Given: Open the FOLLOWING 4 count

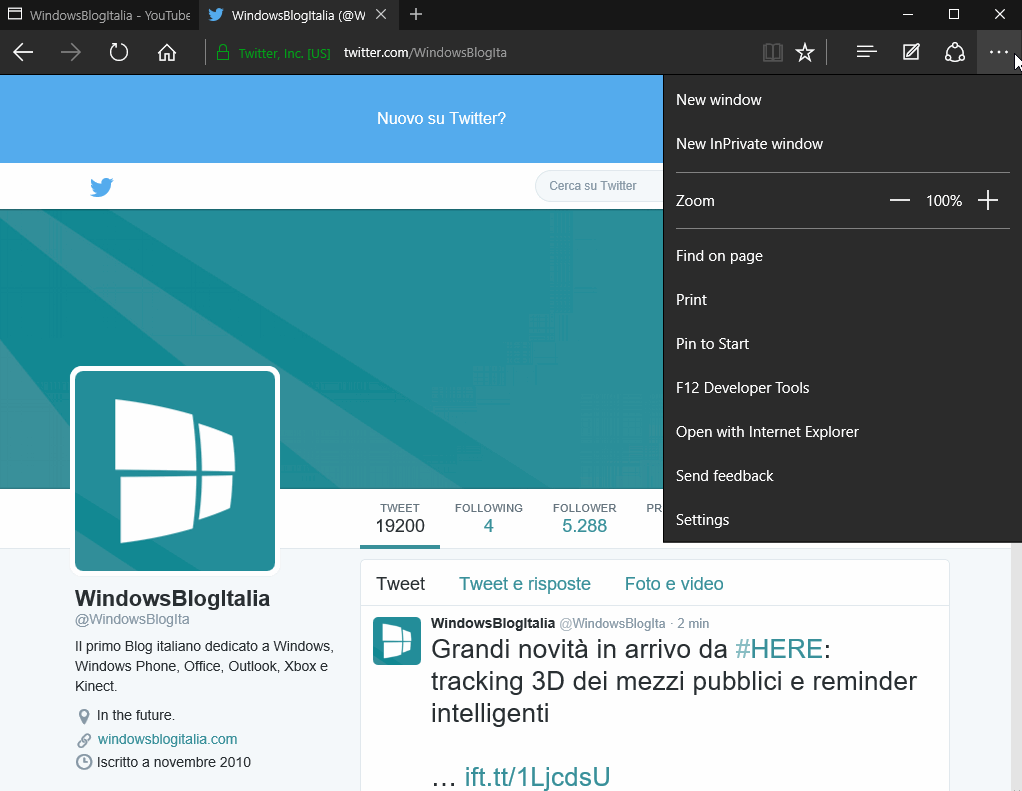Looking at the screenshot, I should pos(488,519).
